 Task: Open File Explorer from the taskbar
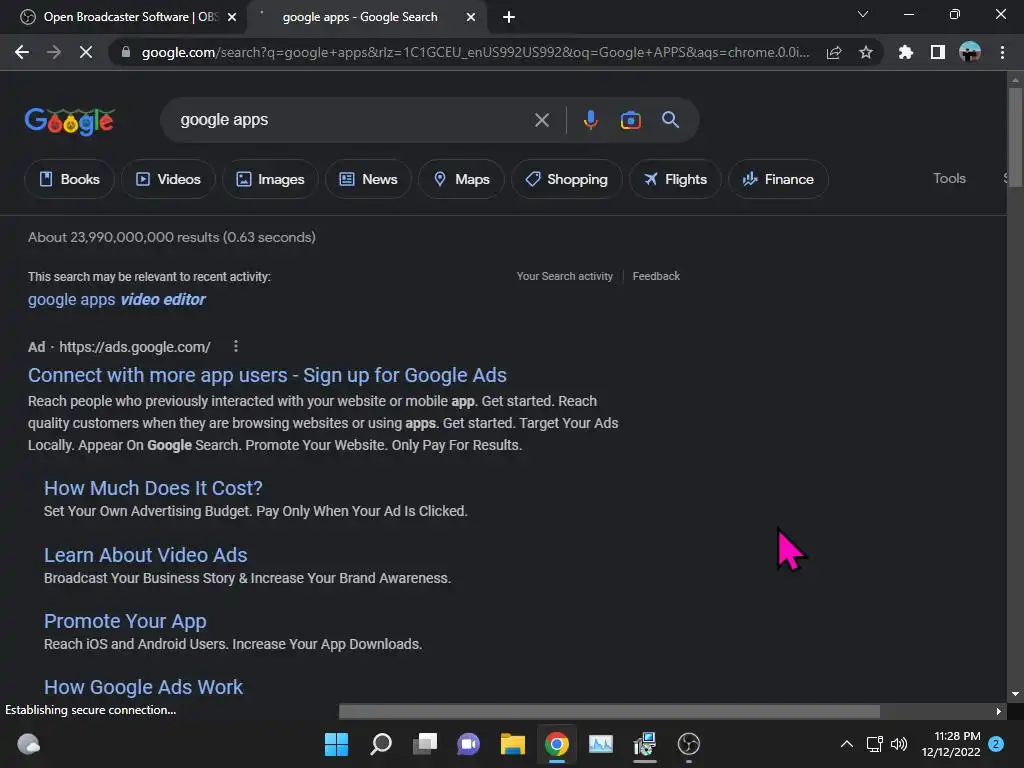click(513, 744)
